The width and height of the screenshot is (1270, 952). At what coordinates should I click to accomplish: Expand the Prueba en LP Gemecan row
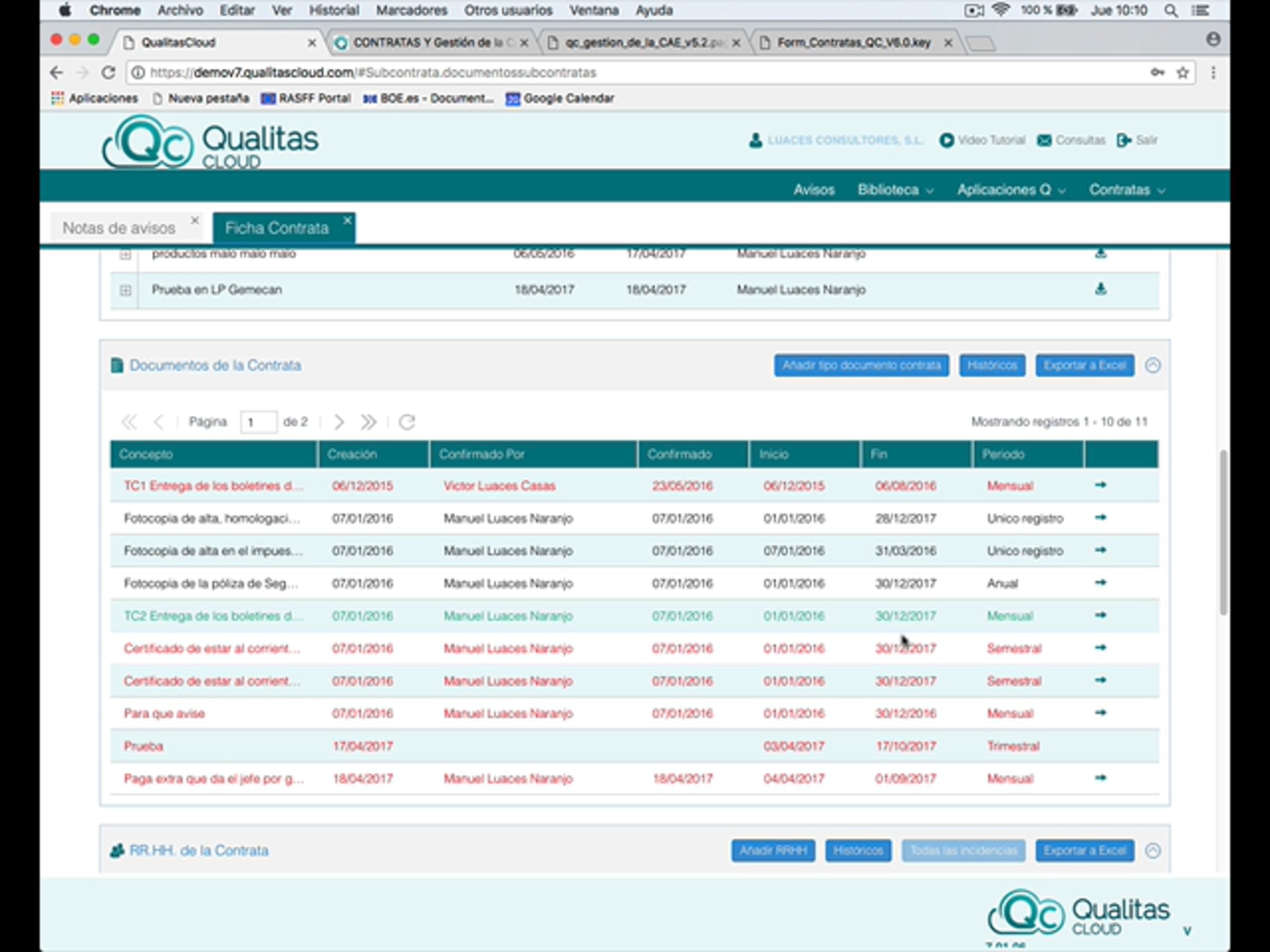tap(125, 290)
